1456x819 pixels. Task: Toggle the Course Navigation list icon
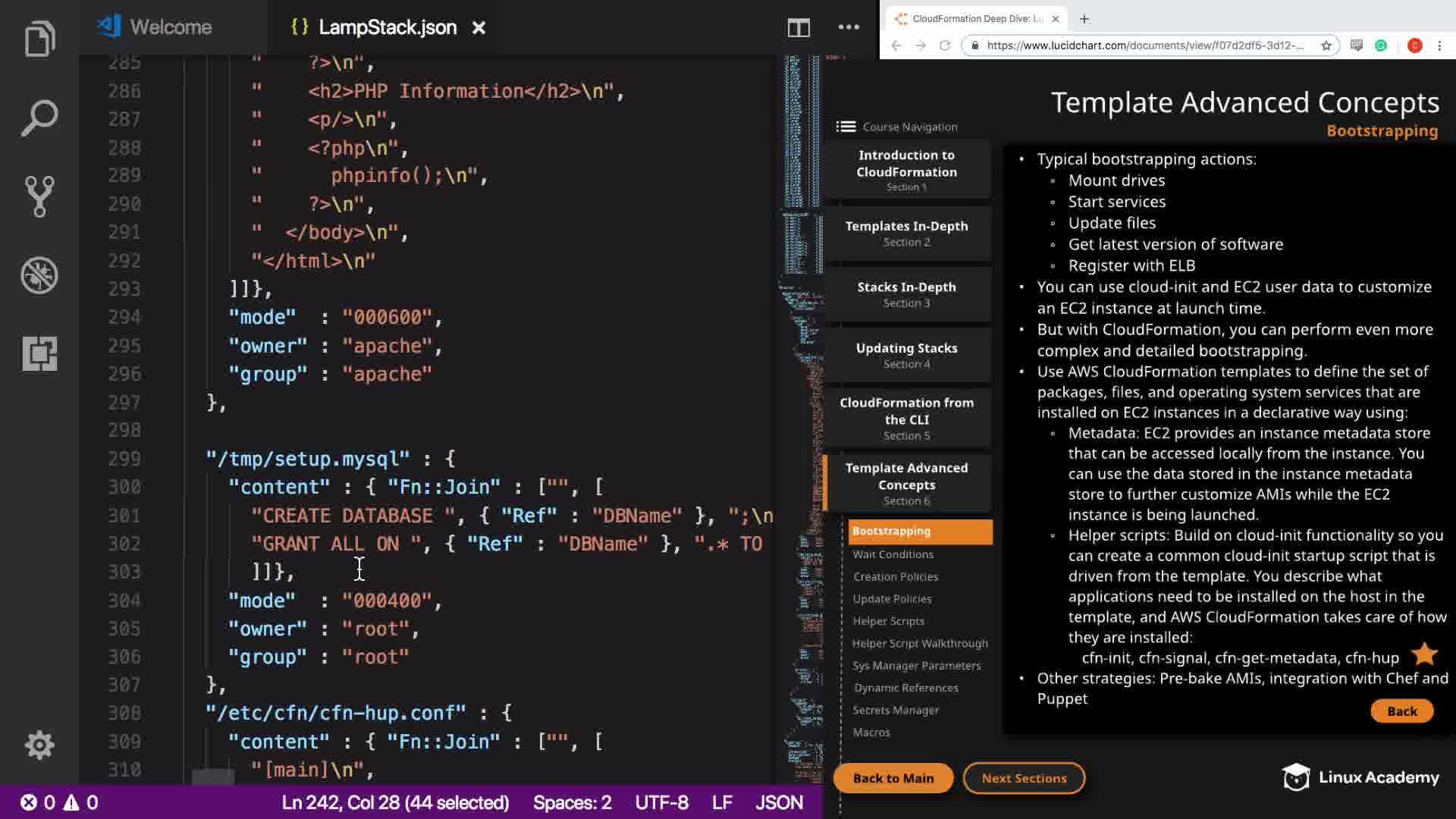[846, 127]
